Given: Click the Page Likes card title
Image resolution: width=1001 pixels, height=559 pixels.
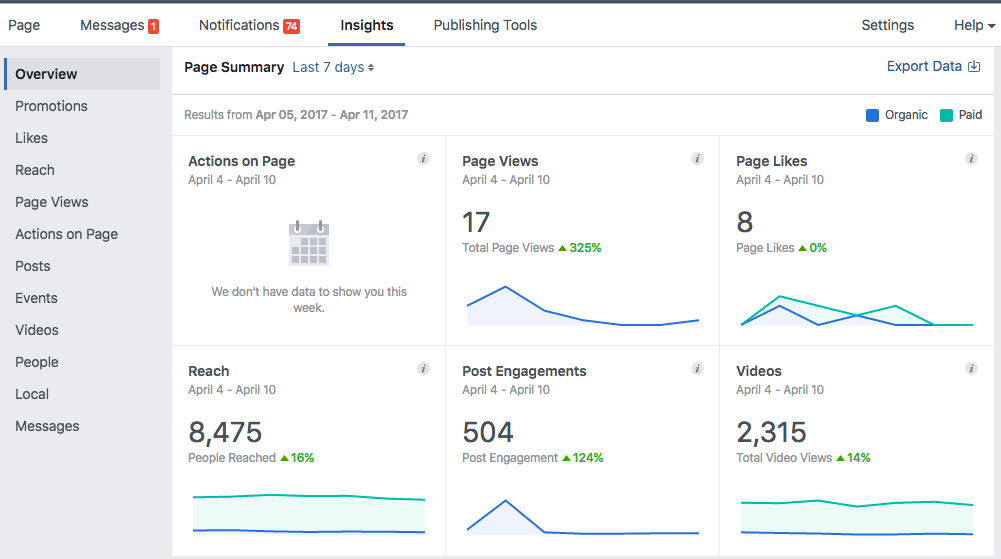Looking at the screenshot, I should click(x=771, y=161).
